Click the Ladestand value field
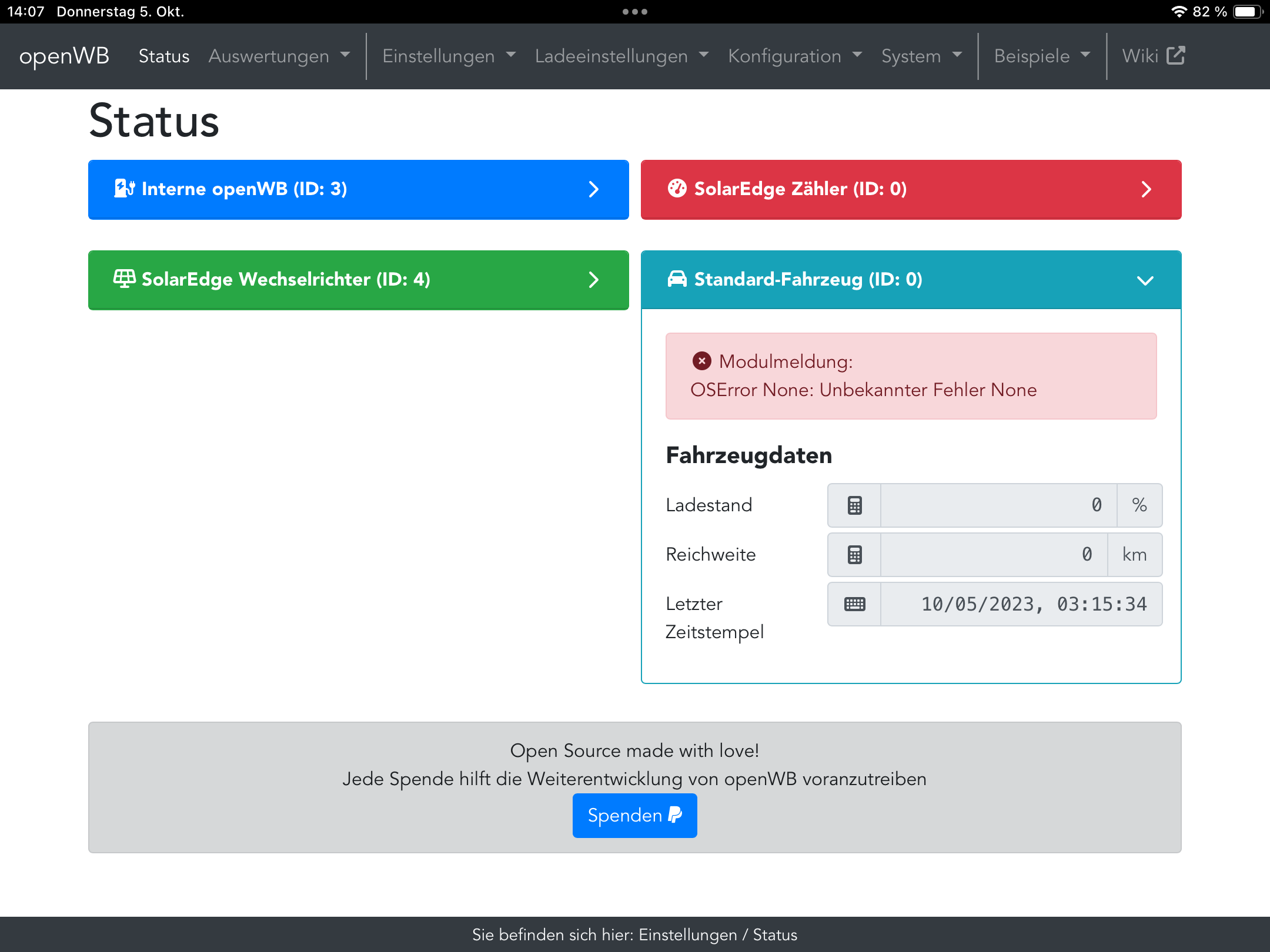This screenshot has height=952, width=1270. tap(998, 505)
